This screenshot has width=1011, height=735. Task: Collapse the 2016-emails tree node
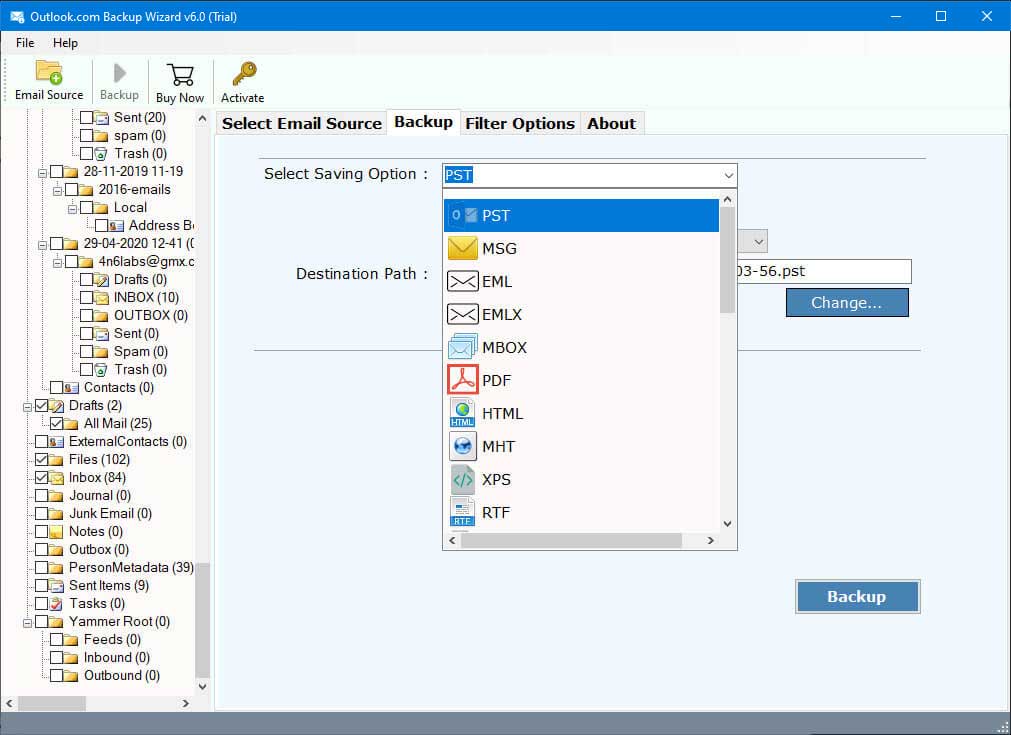click(x=57, y=191)
